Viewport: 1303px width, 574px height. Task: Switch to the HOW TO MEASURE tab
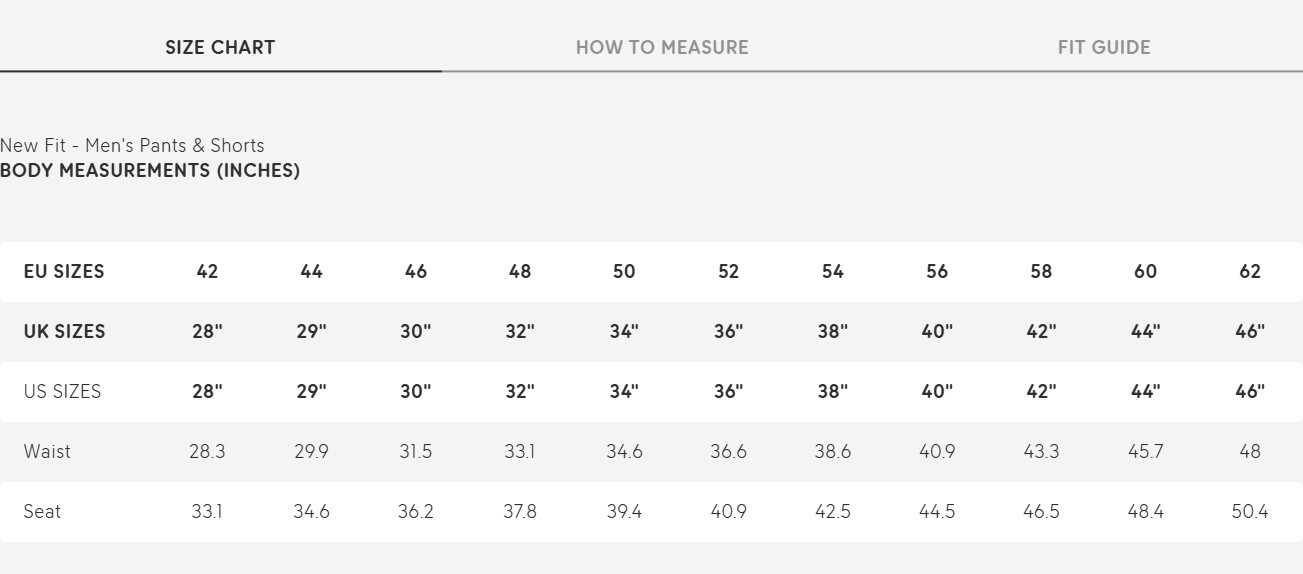tap(662, 47)
